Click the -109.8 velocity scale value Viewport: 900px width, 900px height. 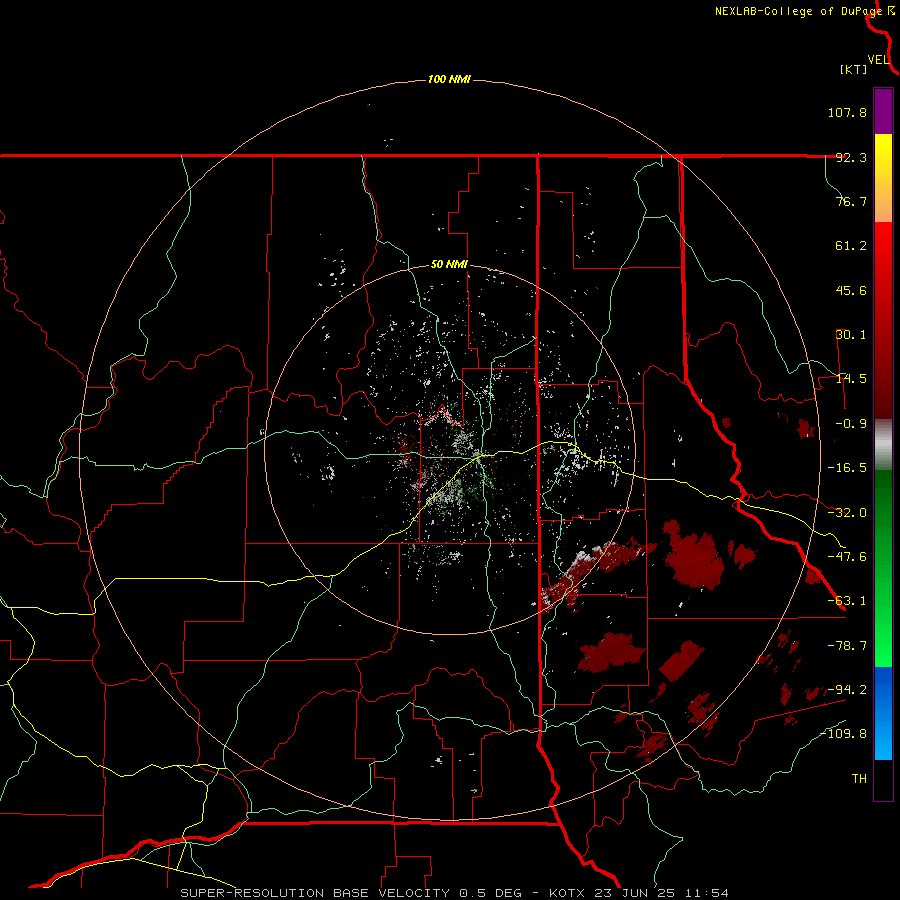(x=844, y=734)
